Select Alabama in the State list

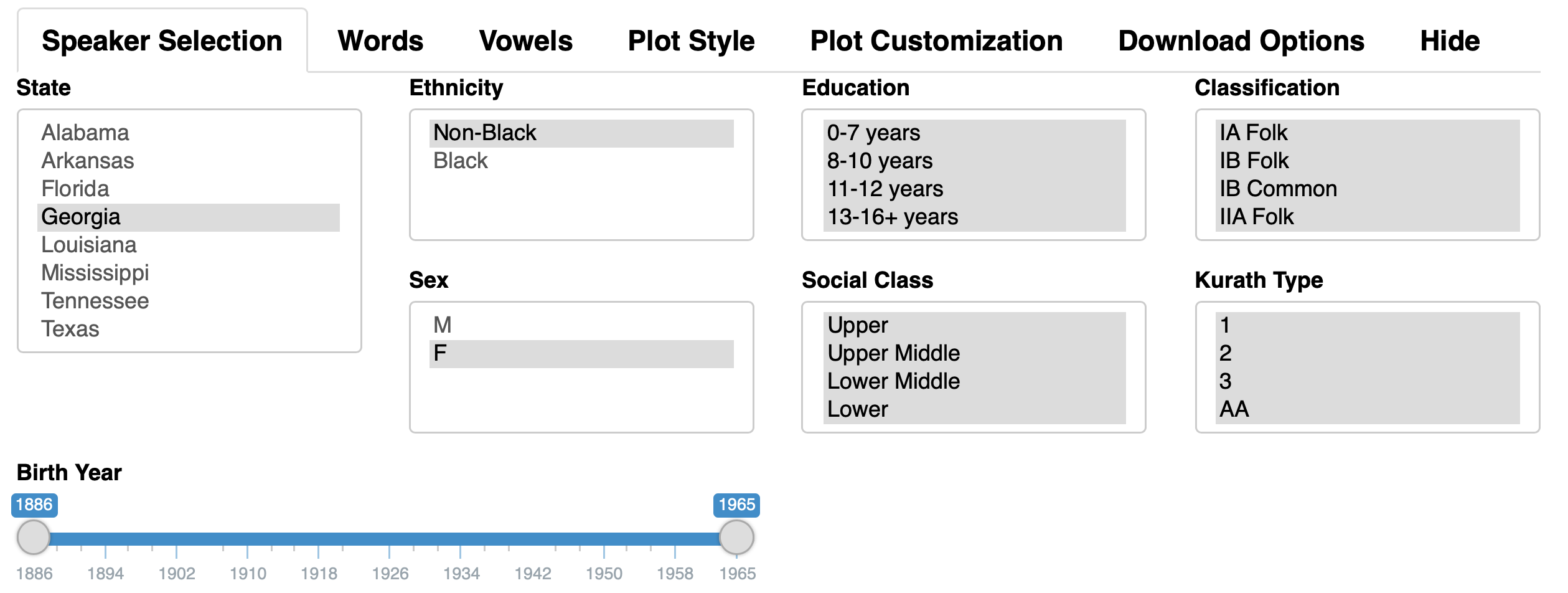point(189,133)
